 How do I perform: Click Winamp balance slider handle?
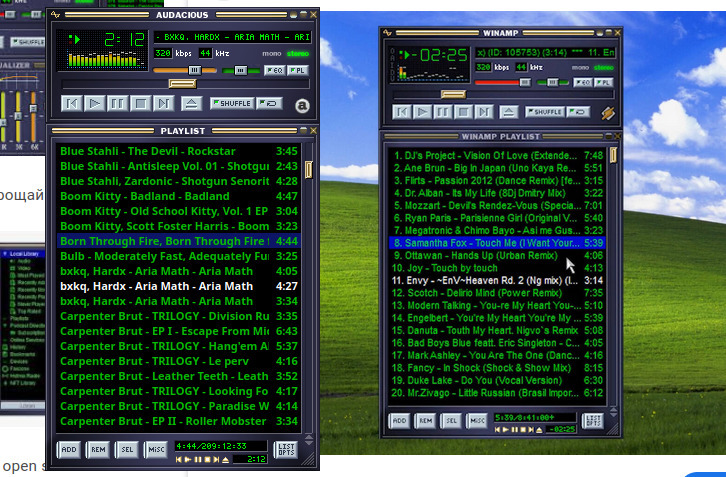pos(552,82)
